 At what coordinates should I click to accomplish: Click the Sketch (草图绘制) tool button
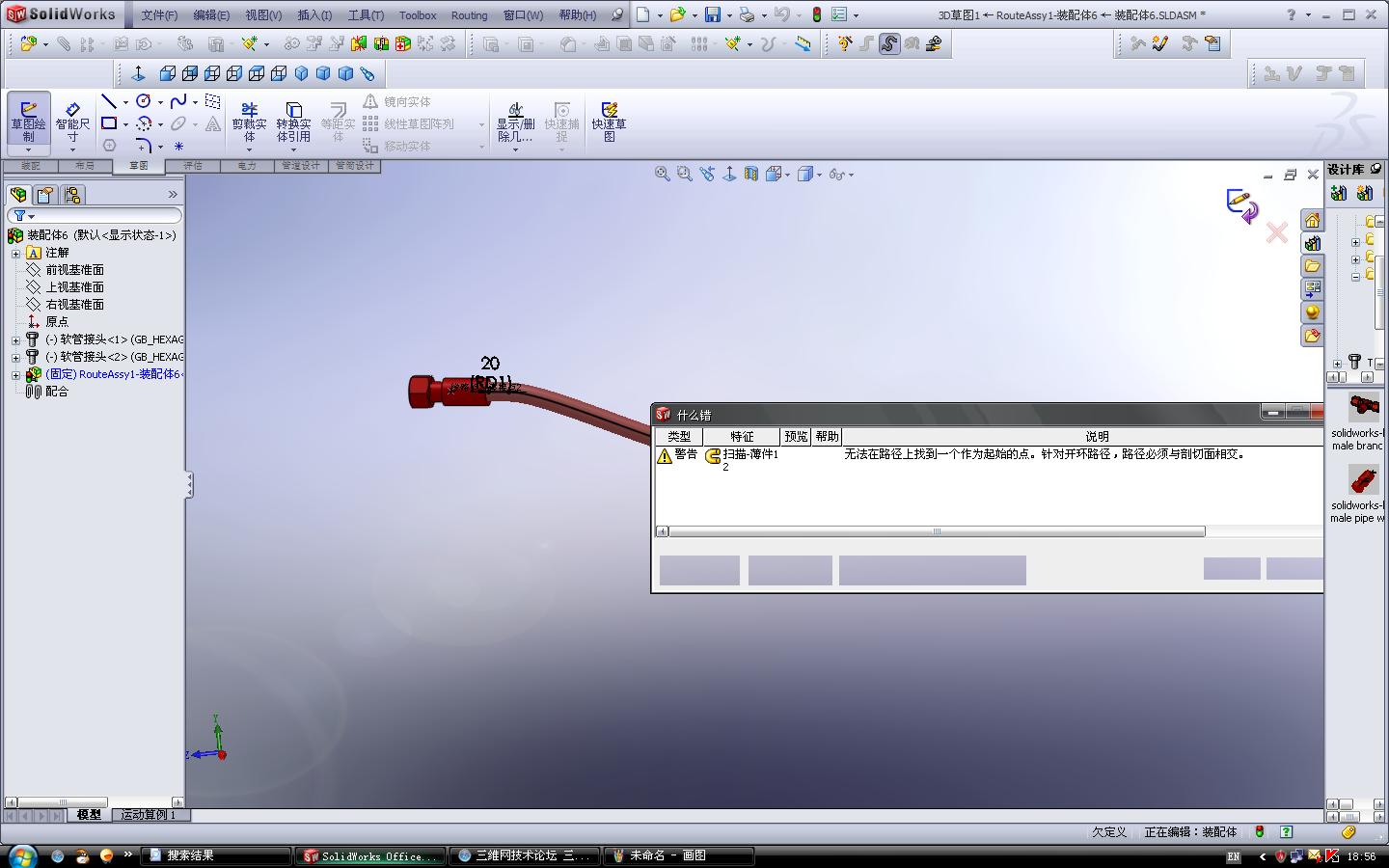pyautogui.click(x=29, y=118)
